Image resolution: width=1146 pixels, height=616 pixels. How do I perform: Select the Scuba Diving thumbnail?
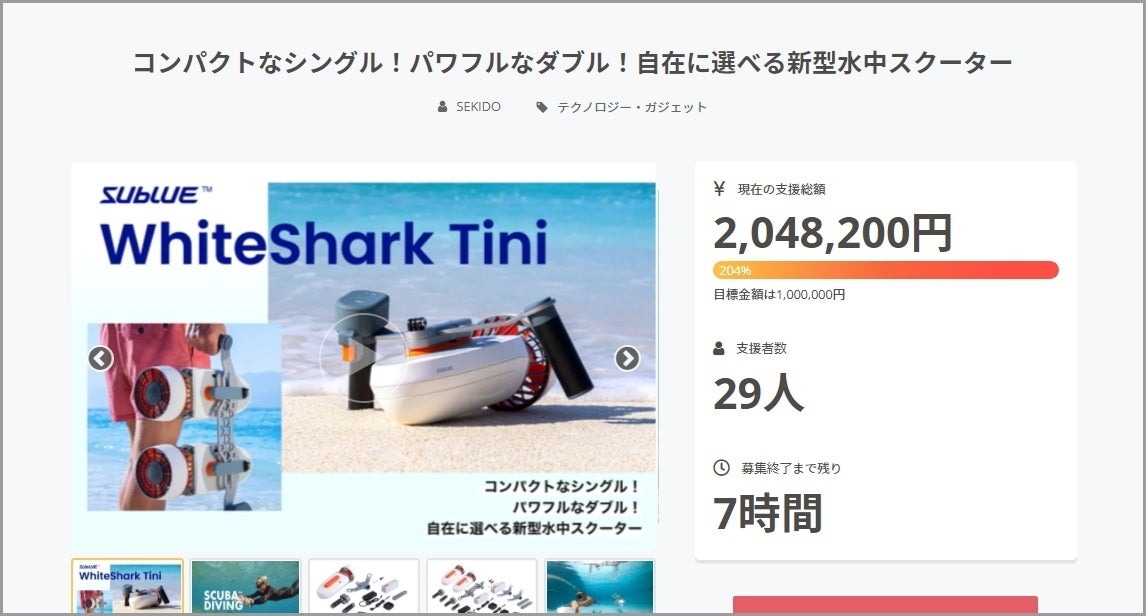click(246, 586)
